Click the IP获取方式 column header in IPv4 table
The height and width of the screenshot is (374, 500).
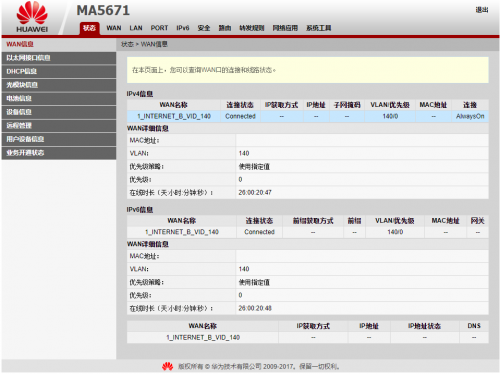pyautogui.click(x=282, y=105)
